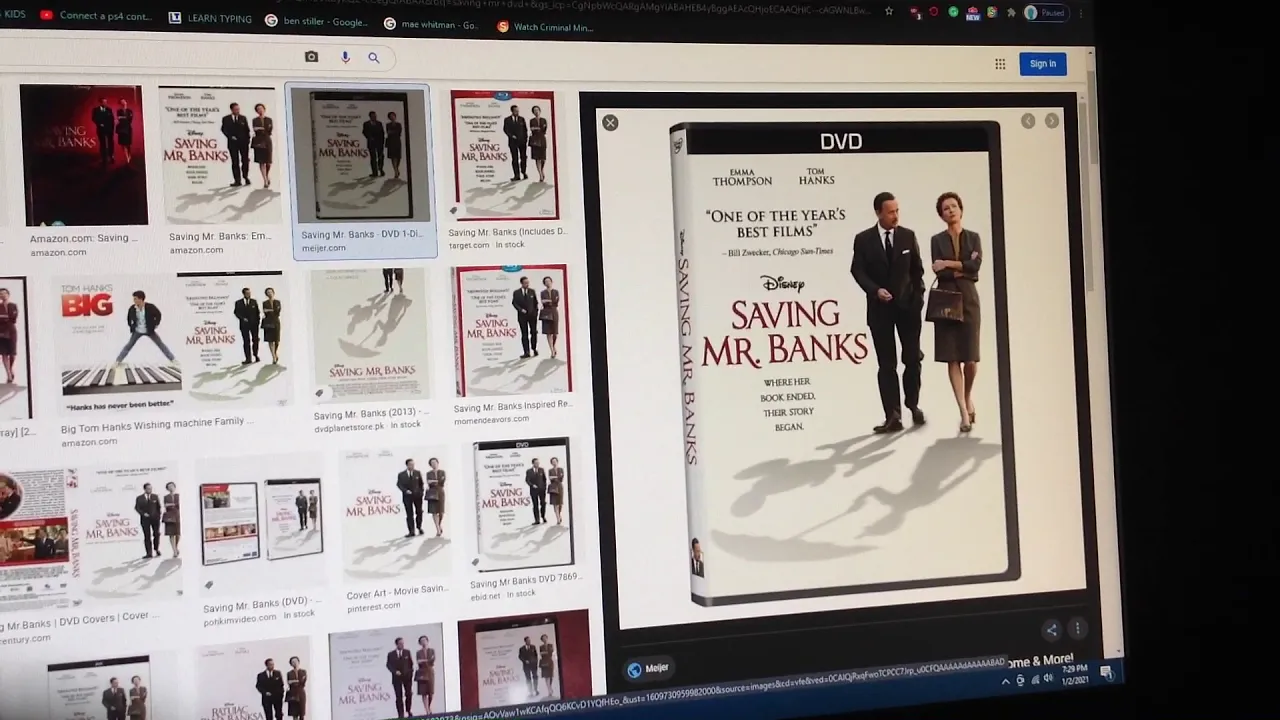Click the Sign in button
The width and height of the screenshot is (1280, 720).
click(x=1042, y=64)
